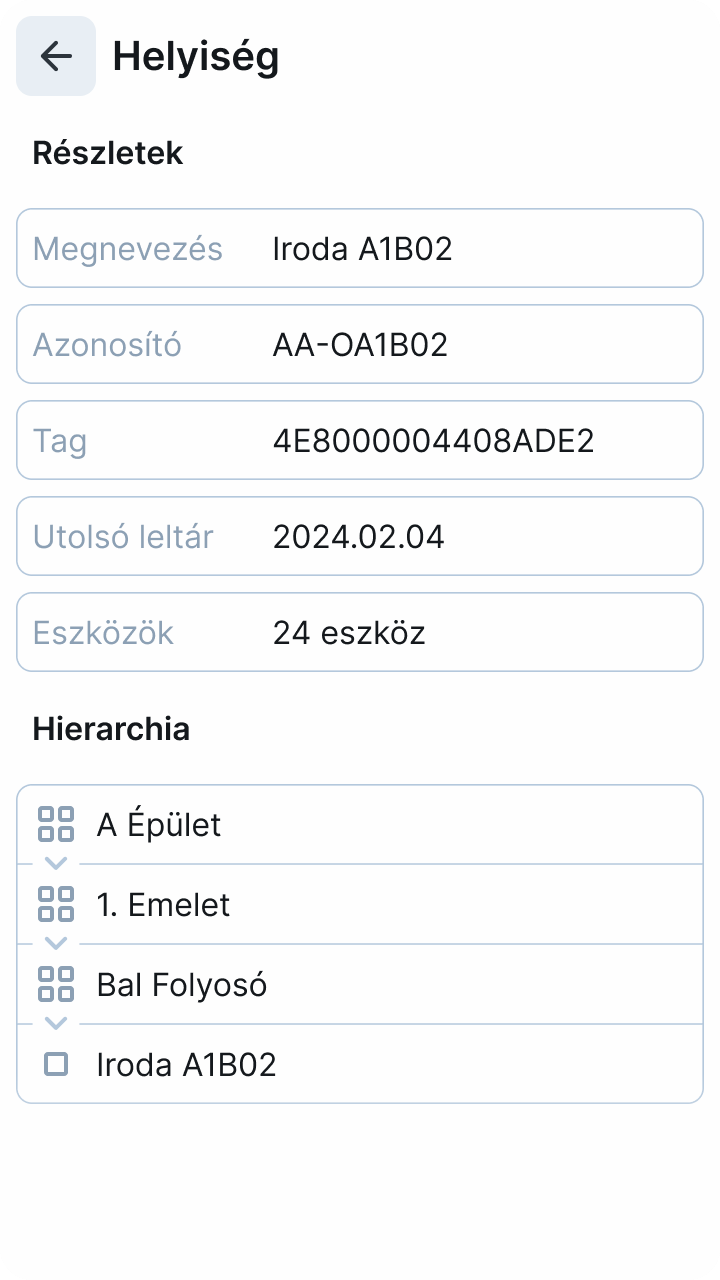Tap the Azonosító field AA-OA1B02
Screen dimensions: 720x1280
(x=360, y=344)
